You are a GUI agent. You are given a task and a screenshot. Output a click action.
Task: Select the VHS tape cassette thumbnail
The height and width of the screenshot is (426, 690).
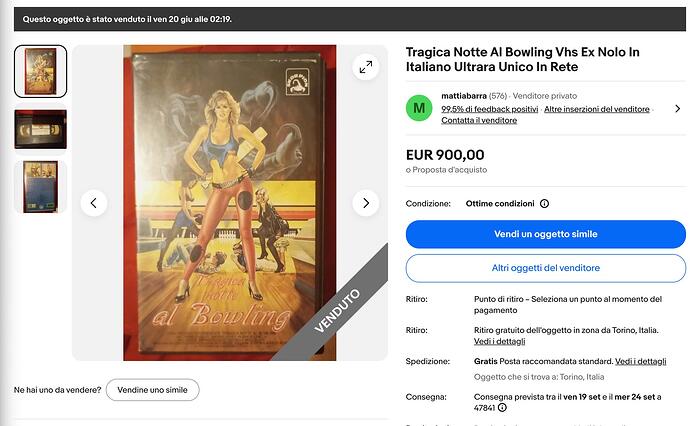tap(40, 129)
